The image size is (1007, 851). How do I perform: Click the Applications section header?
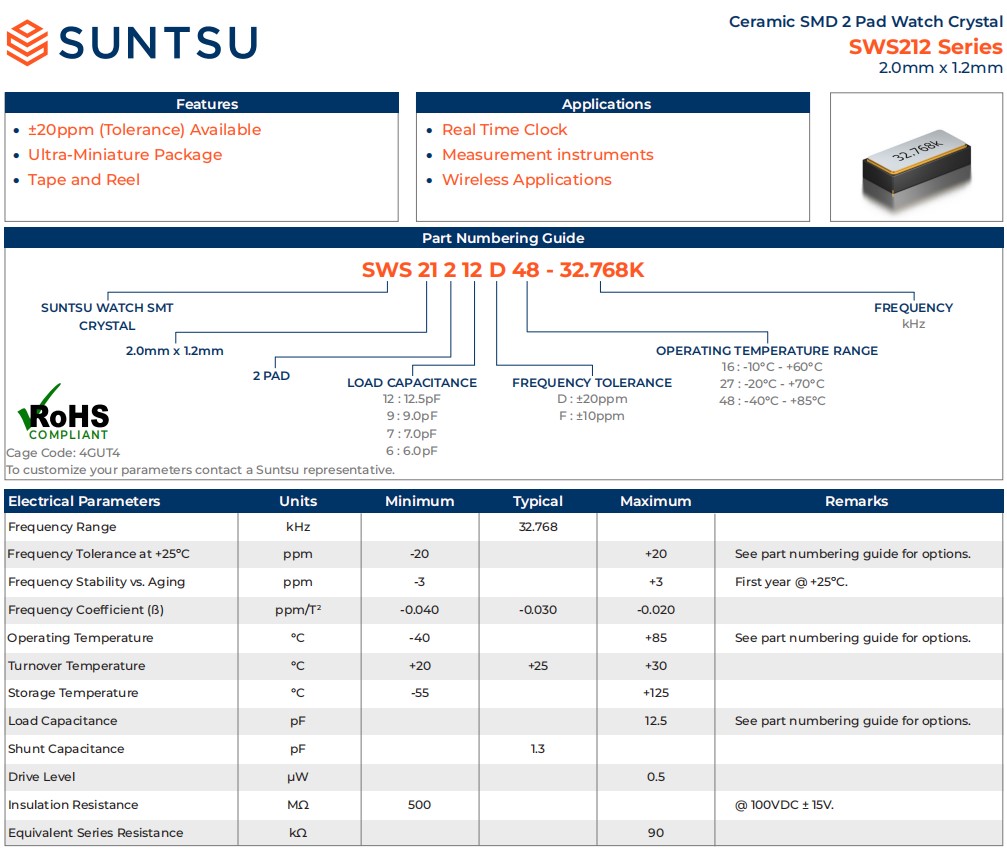tap(613, 103)
